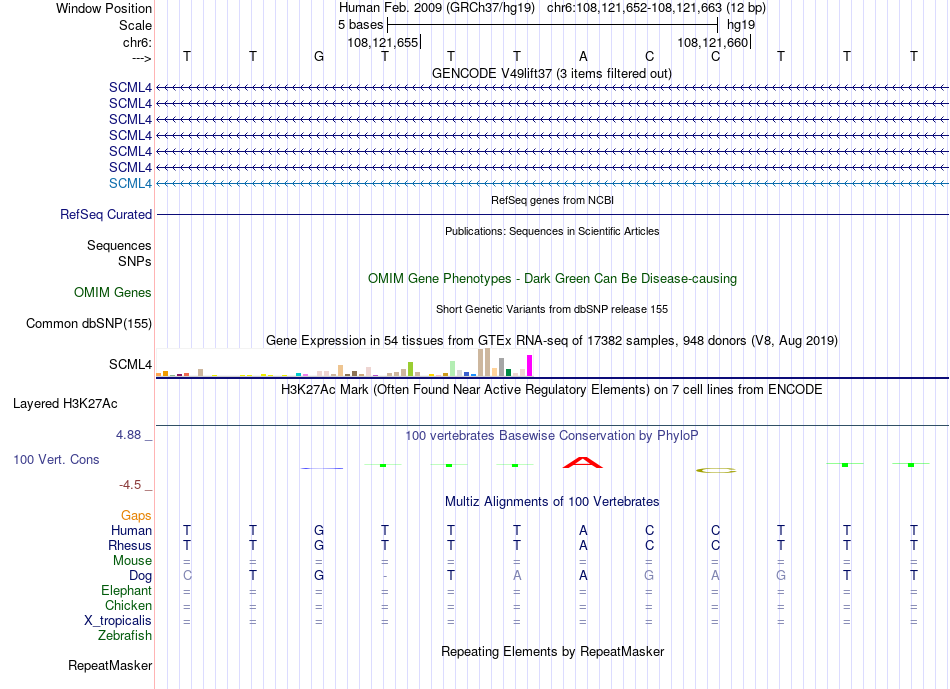This screenshot has height=689, width=950.
Task: Open the GENCODE V49lift37 track title
Action: [x=551, y=73]
